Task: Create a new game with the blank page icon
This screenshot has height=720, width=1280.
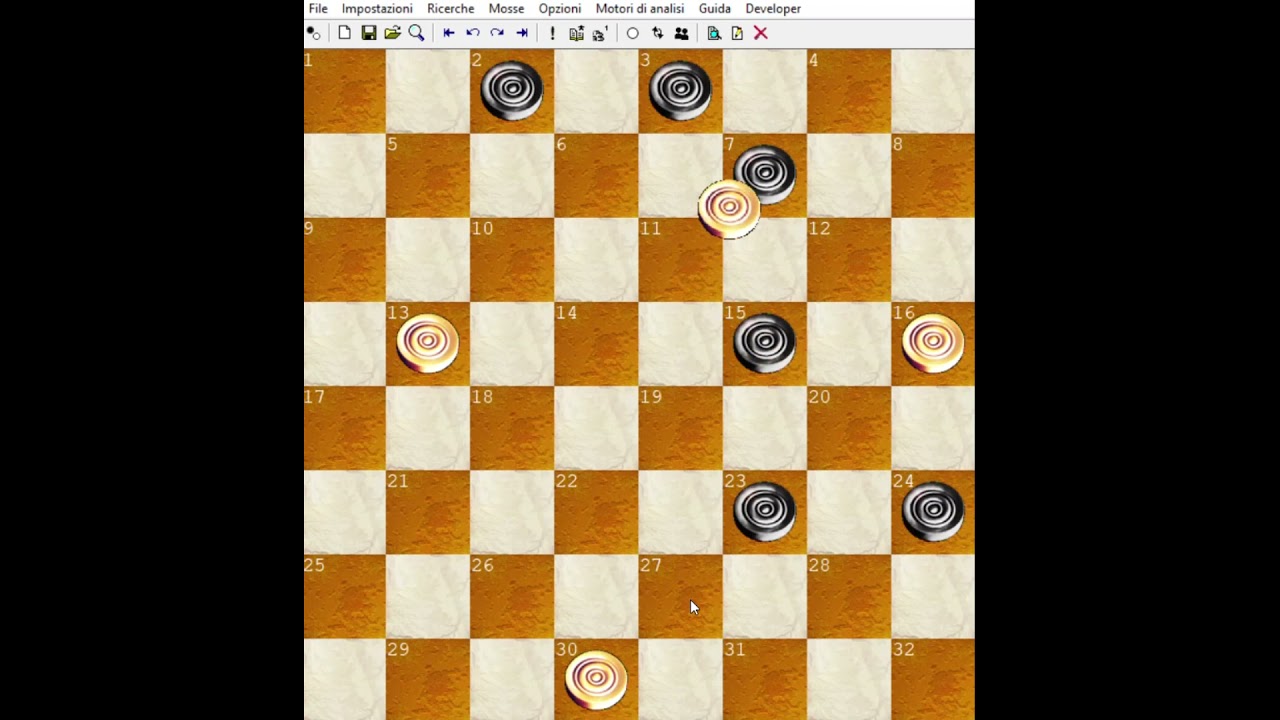Action: (344, 33)
